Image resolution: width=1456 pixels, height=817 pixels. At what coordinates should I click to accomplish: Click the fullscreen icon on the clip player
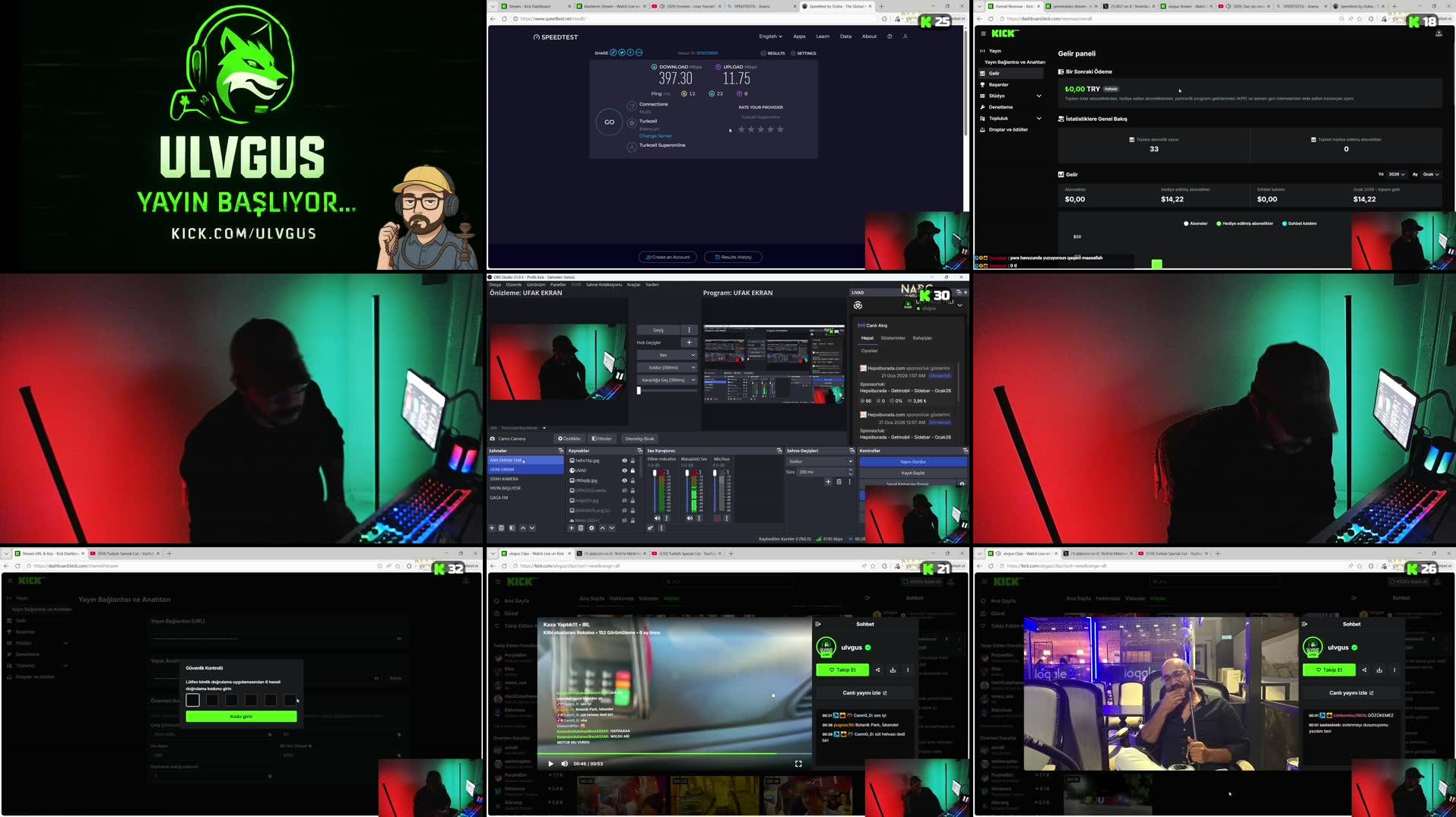[799, 763]
